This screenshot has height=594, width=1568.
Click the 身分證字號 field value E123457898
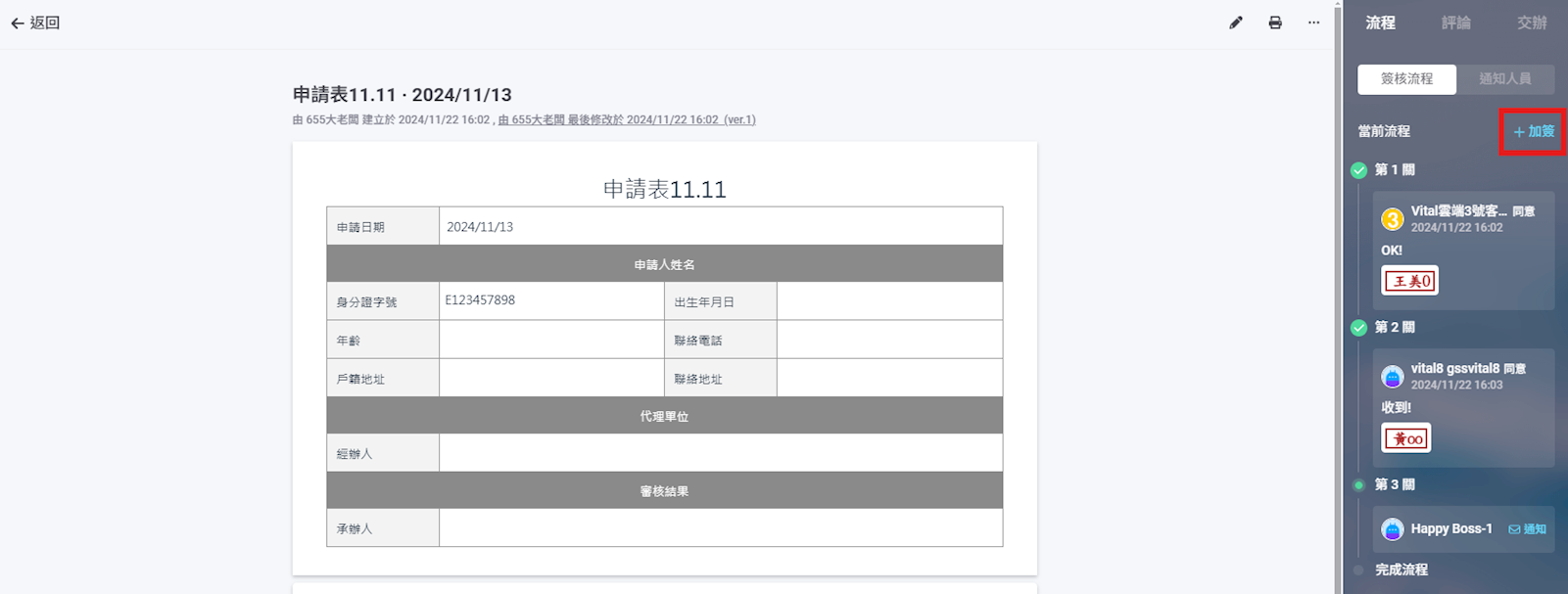480,300
